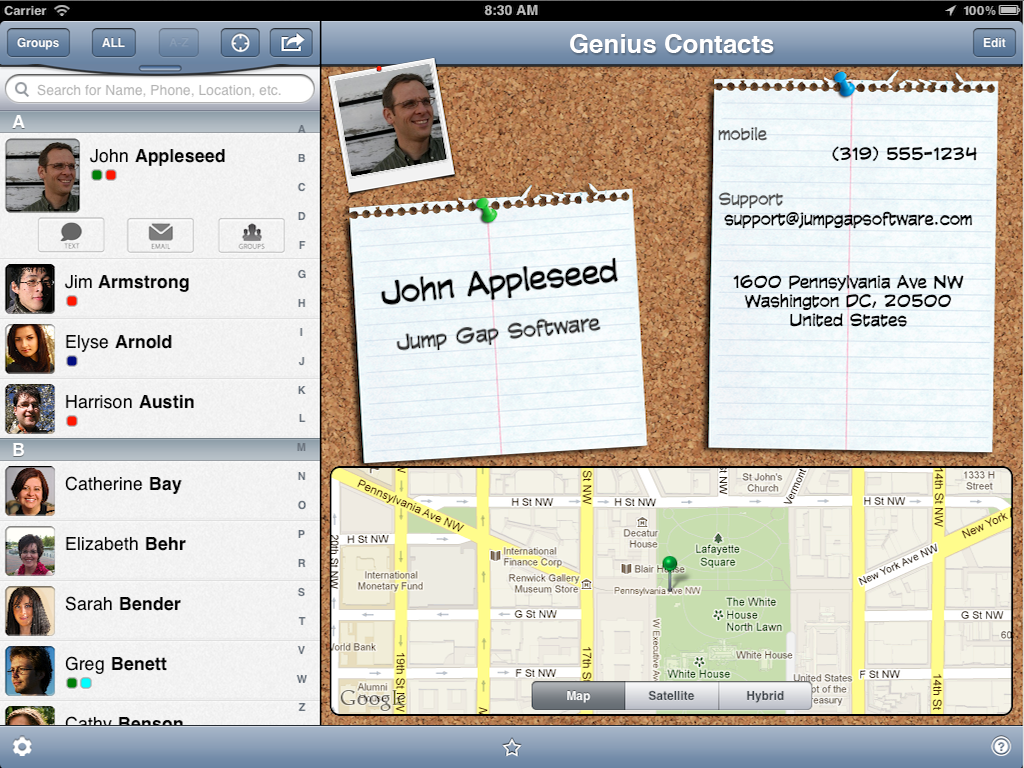Compose email to John Appleseed
Viewport: 1024px width, 768px height.
pos(161,235)
